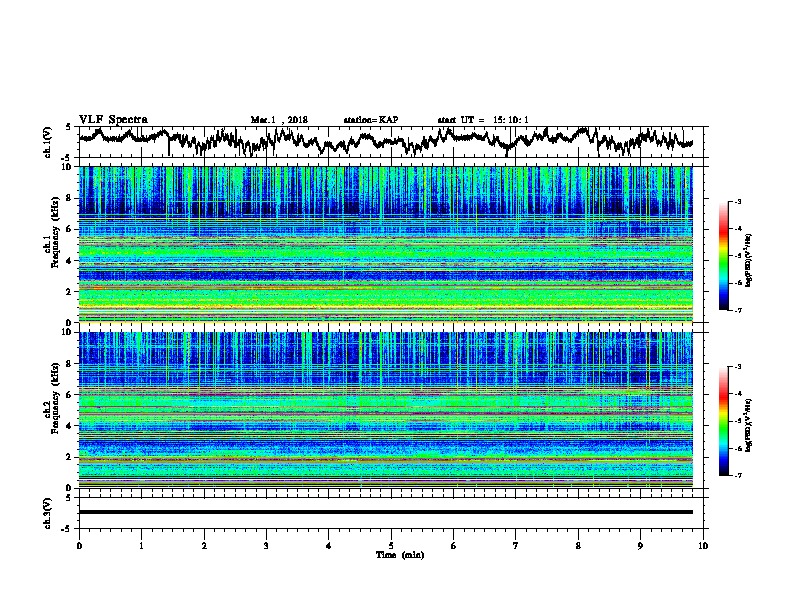Click the ch.1 spectrogram color scale bar
The height and width of the screenshot is (612, 792).
point(723,256)
